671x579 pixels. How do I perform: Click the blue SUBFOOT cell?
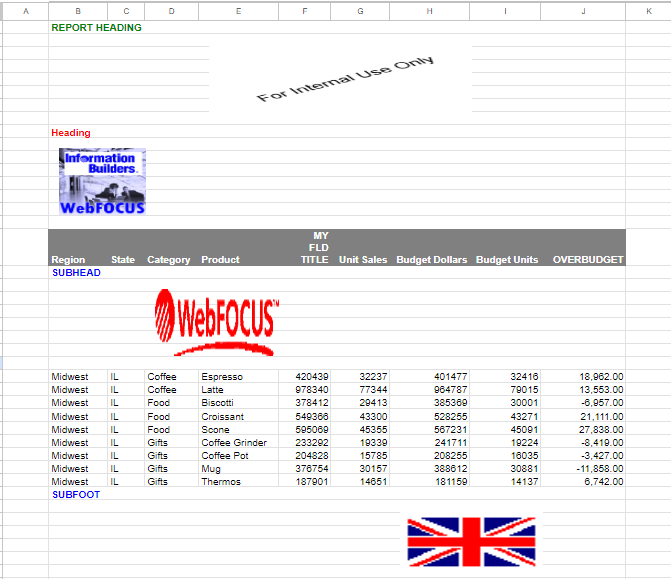tap(76, 495)
